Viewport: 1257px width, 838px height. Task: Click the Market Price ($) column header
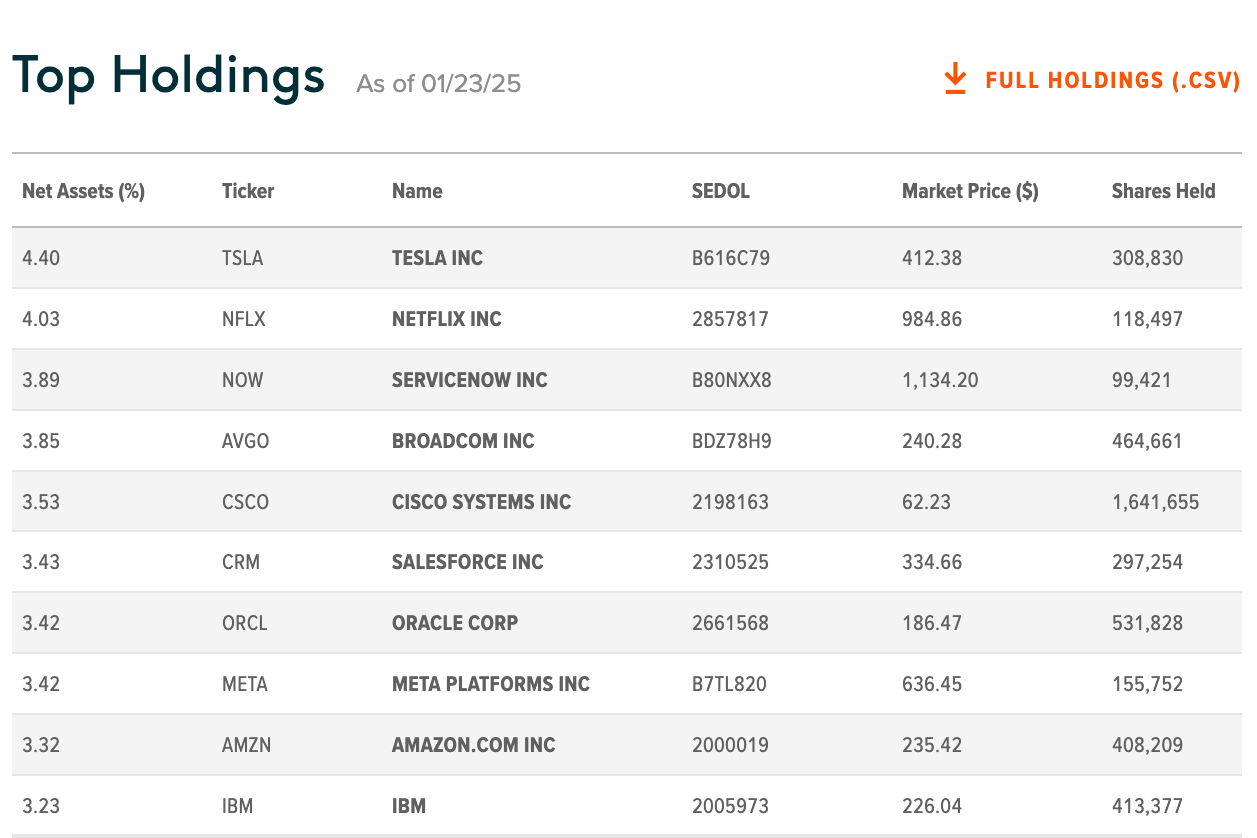970,191
